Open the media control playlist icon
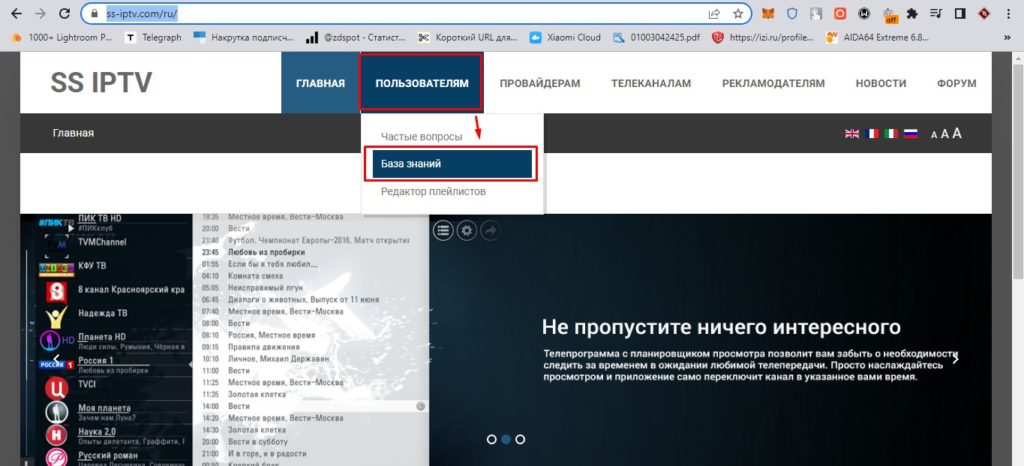1024x466 pixels. pyautogui.click(x=936, y=13)
